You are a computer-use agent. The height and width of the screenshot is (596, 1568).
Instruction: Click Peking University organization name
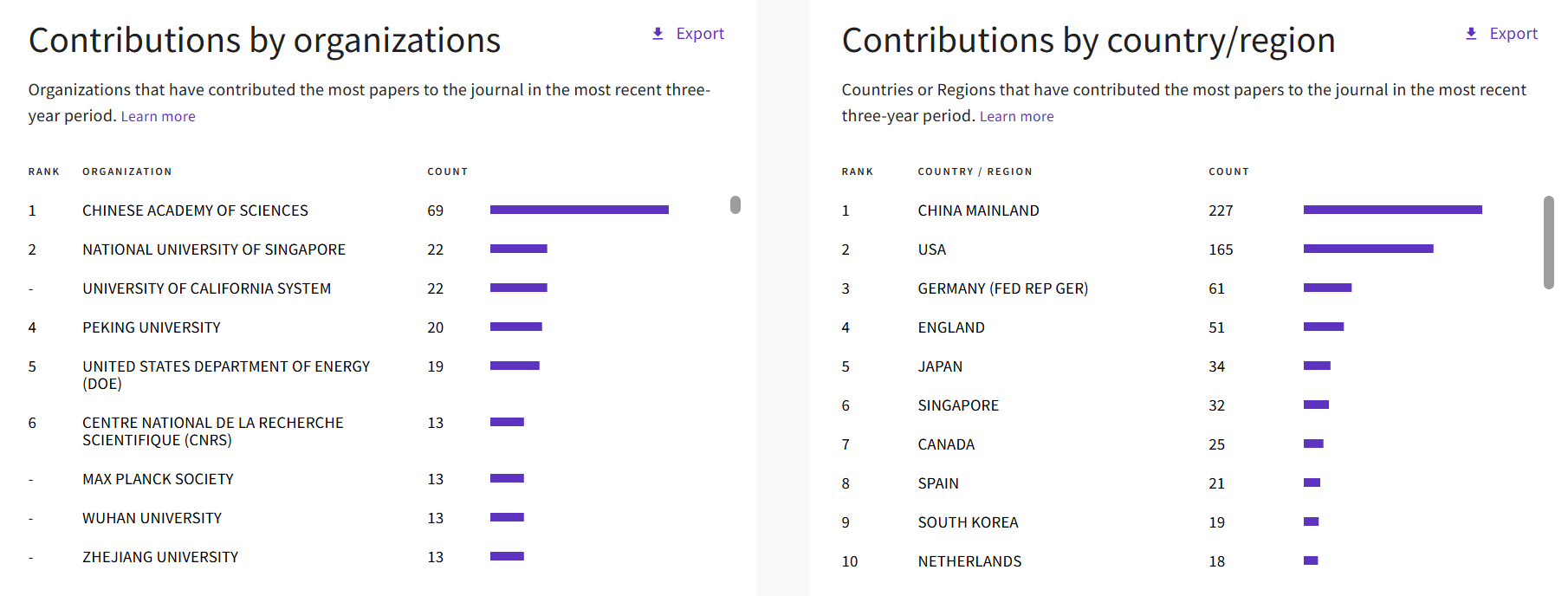coord(152,327)
